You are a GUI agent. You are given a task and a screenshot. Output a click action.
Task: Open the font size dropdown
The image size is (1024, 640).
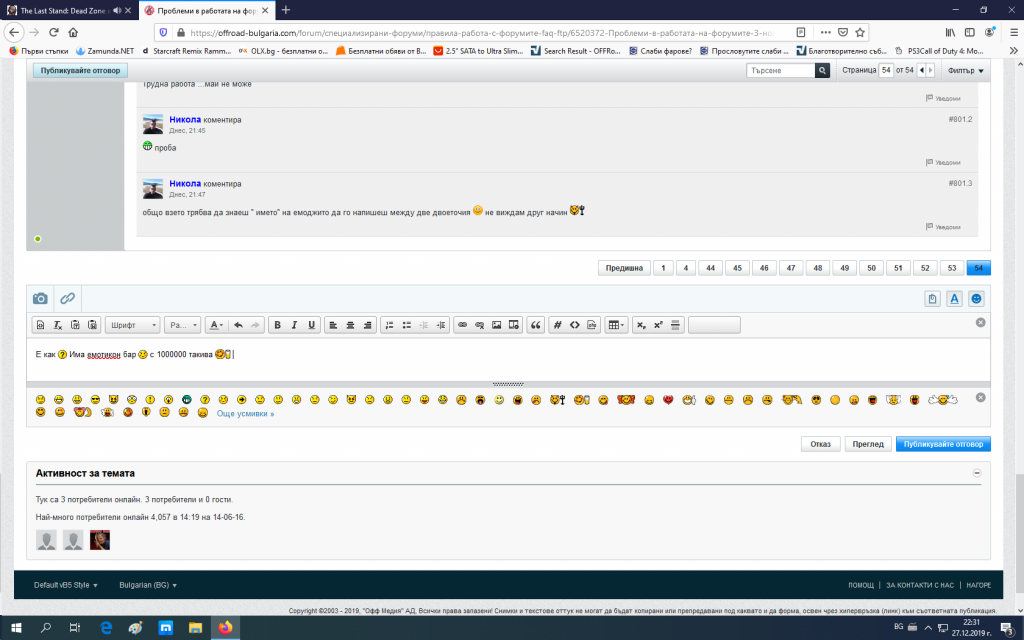pyautogui.click(x=182, y=325)
